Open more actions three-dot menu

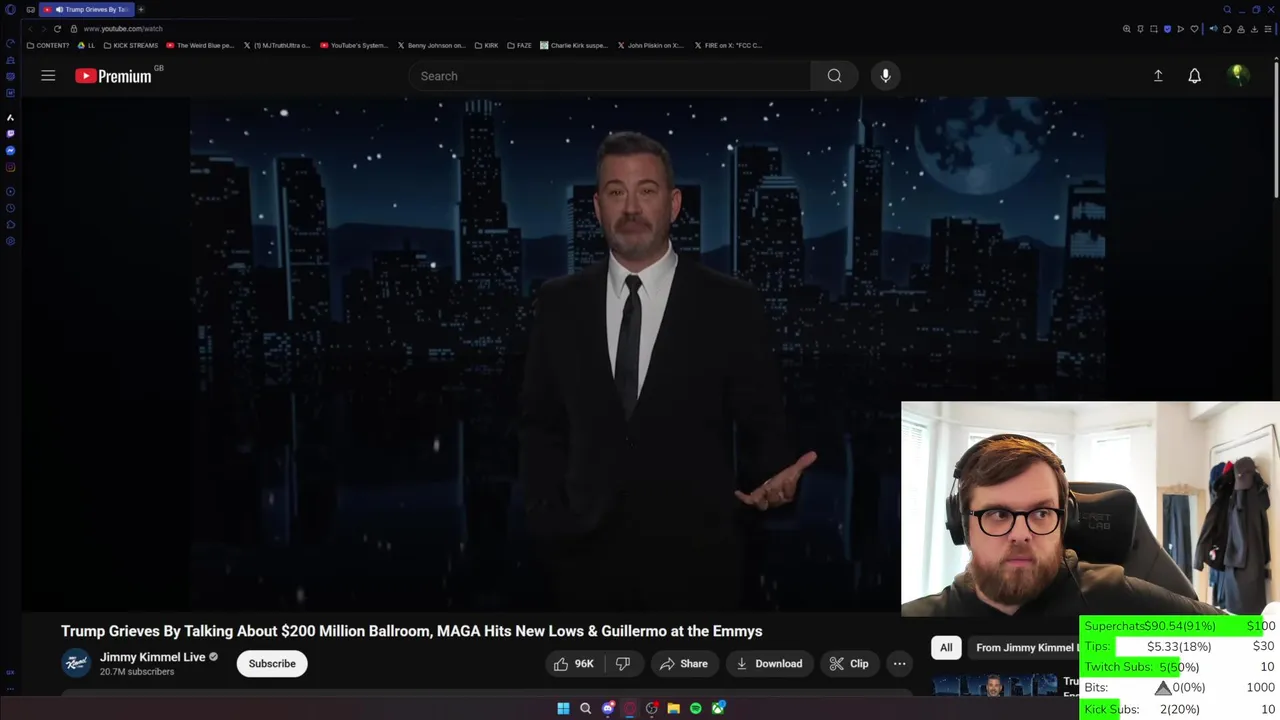pyautogui.click(x=899, y=664)
